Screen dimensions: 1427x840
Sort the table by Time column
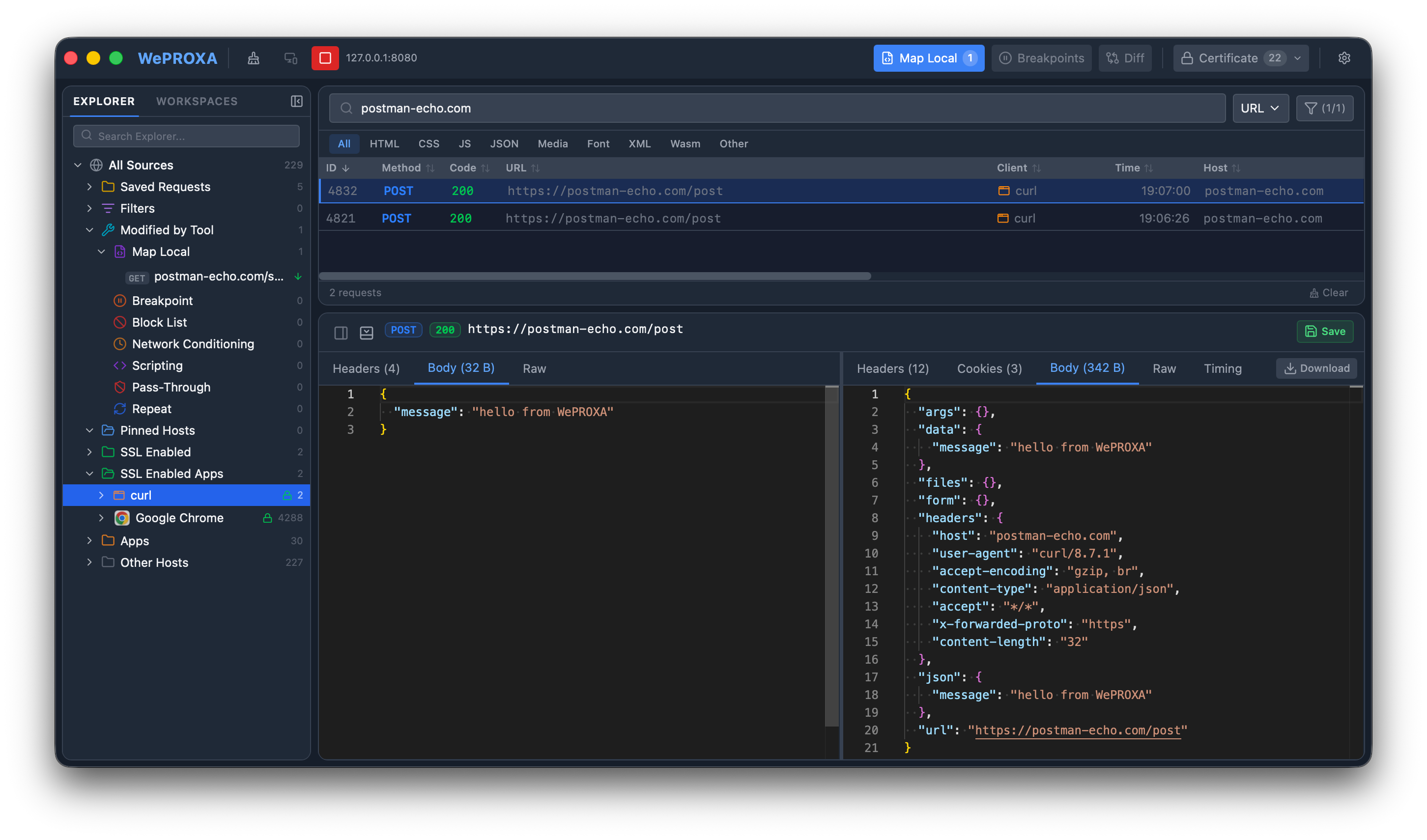click(x=1134, y=168)
